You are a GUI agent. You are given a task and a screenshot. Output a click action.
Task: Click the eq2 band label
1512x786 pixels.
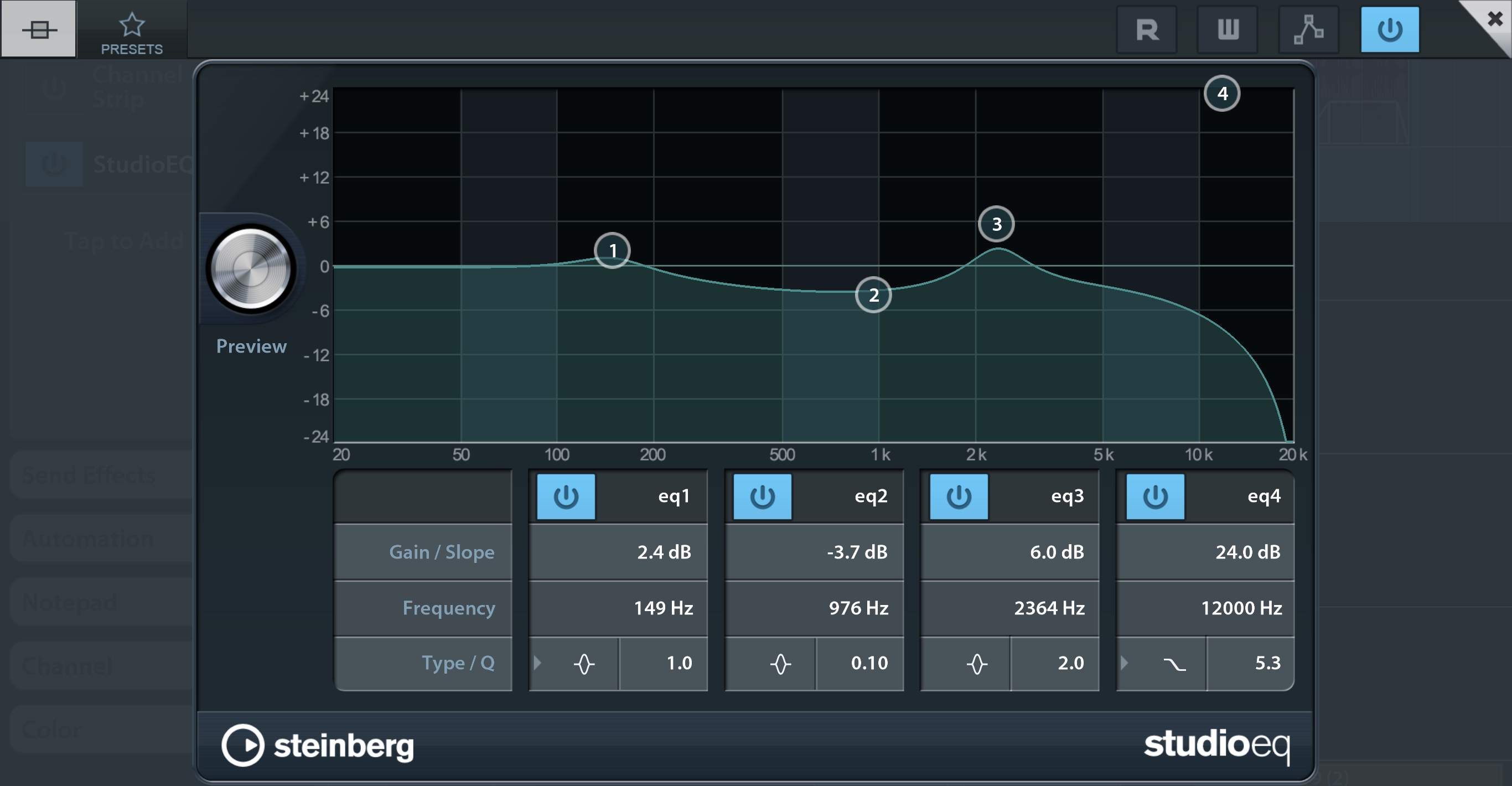[871, 497]
